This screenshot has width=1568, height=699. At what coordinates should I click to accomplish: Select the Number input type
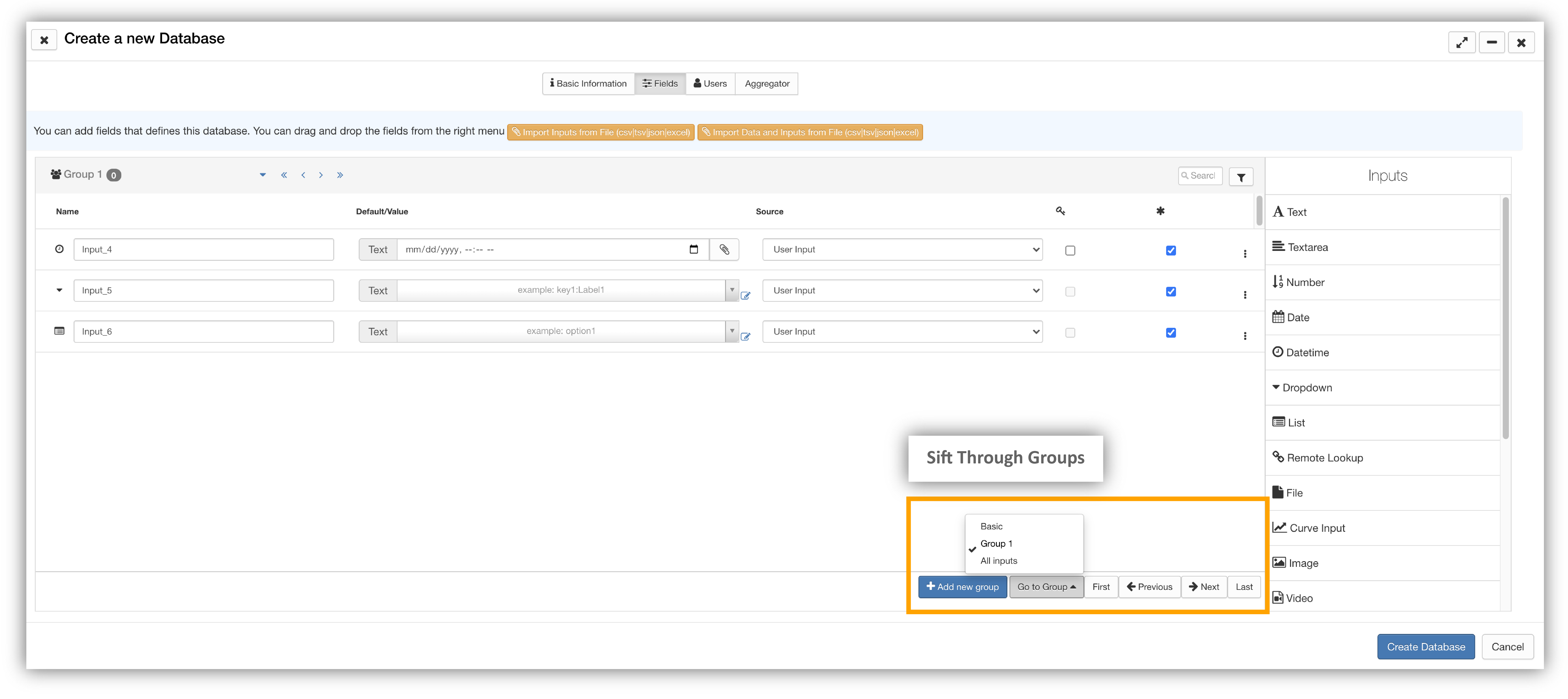point(1382,282)
